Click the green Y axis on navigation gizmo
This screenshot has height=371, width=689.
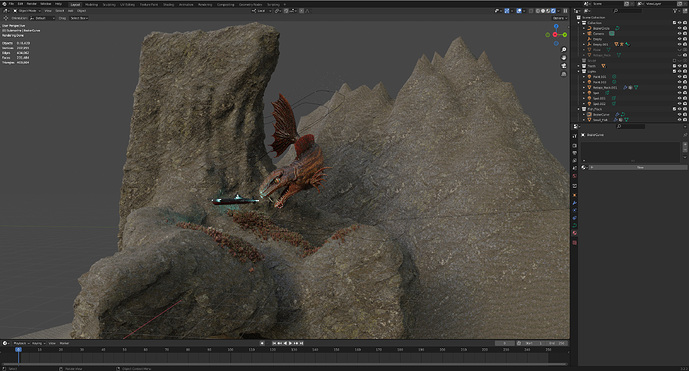(x=565, y=35)
